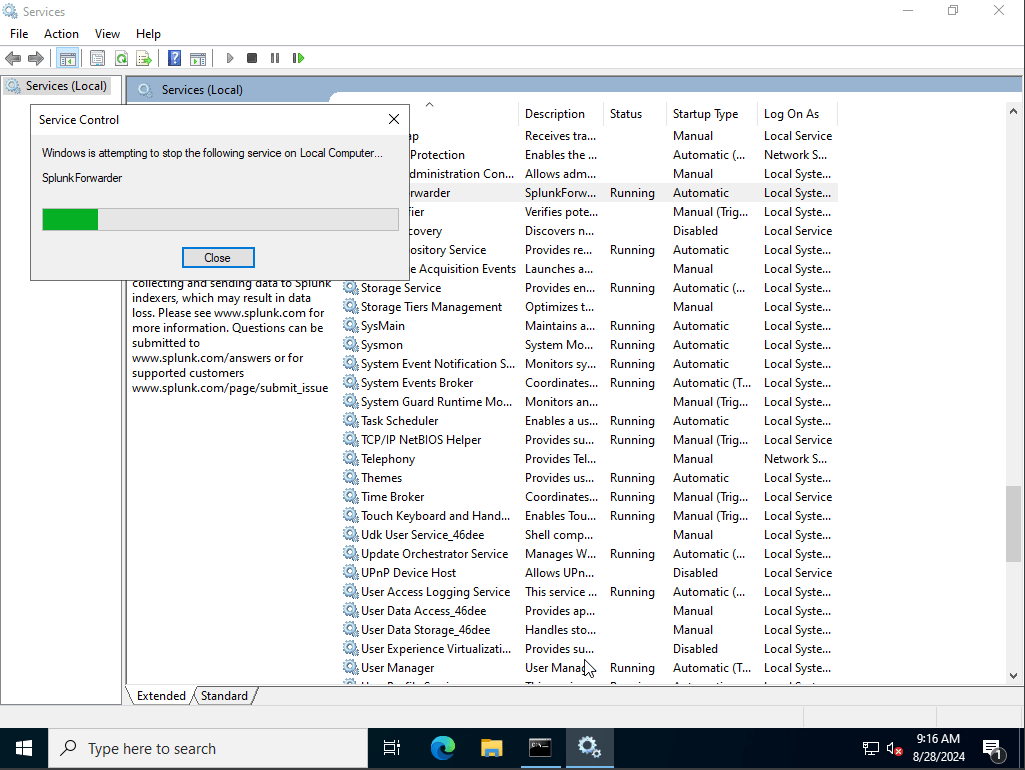Screen dimensions: 1025x770
Task: Refresh the services list from the toolbar
Action: click(x=121, y=58)
